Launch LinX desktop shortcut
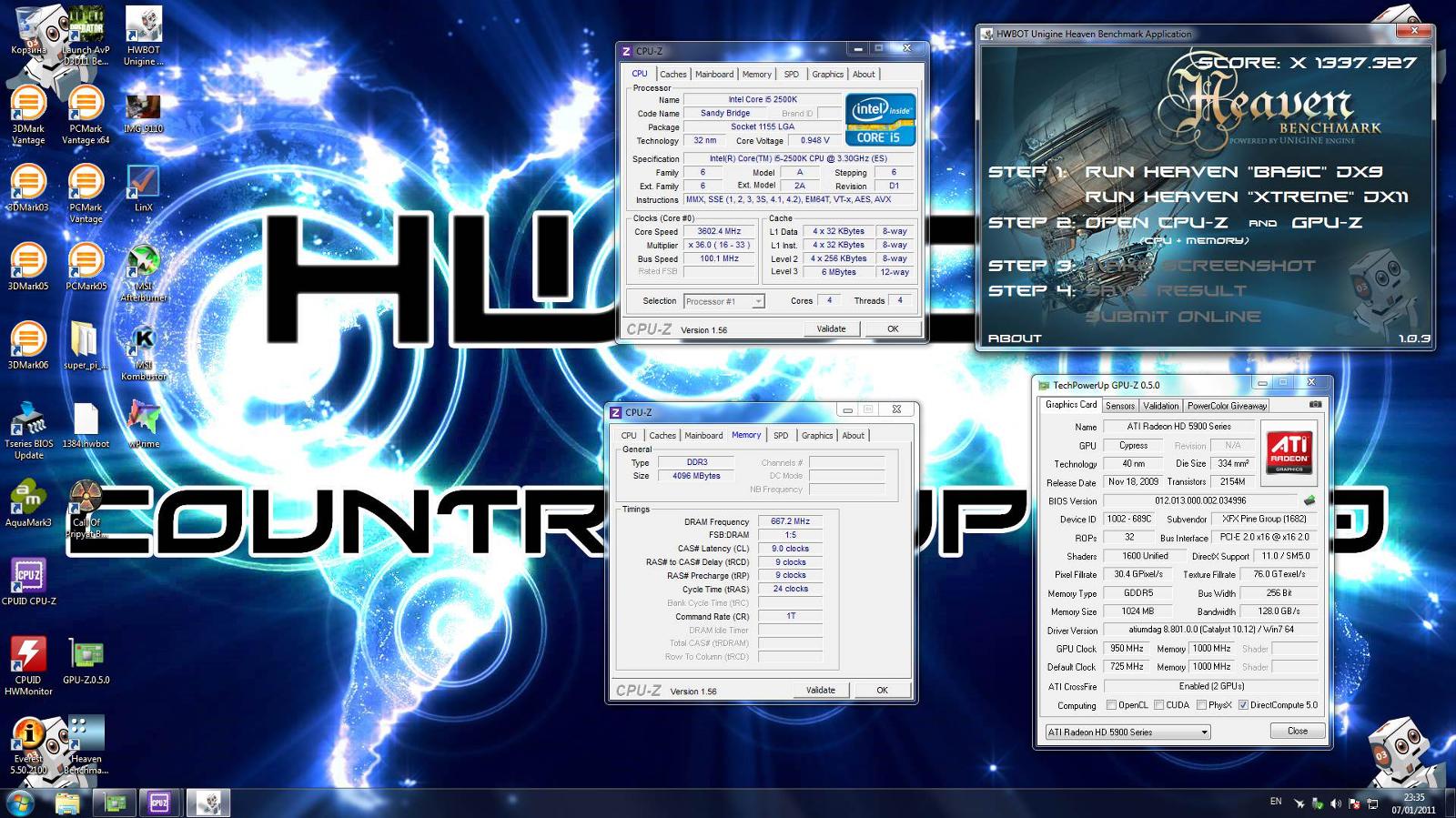The image size is (1456, 818). [143, 188]
